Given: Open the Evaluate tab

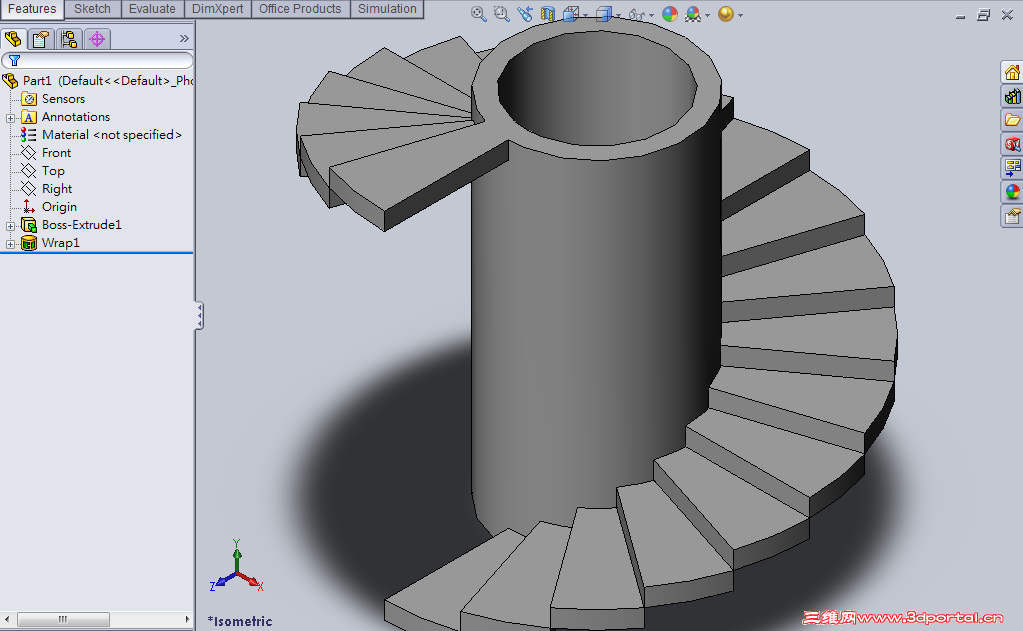Looking at the screenshot, I should [152, 9].
